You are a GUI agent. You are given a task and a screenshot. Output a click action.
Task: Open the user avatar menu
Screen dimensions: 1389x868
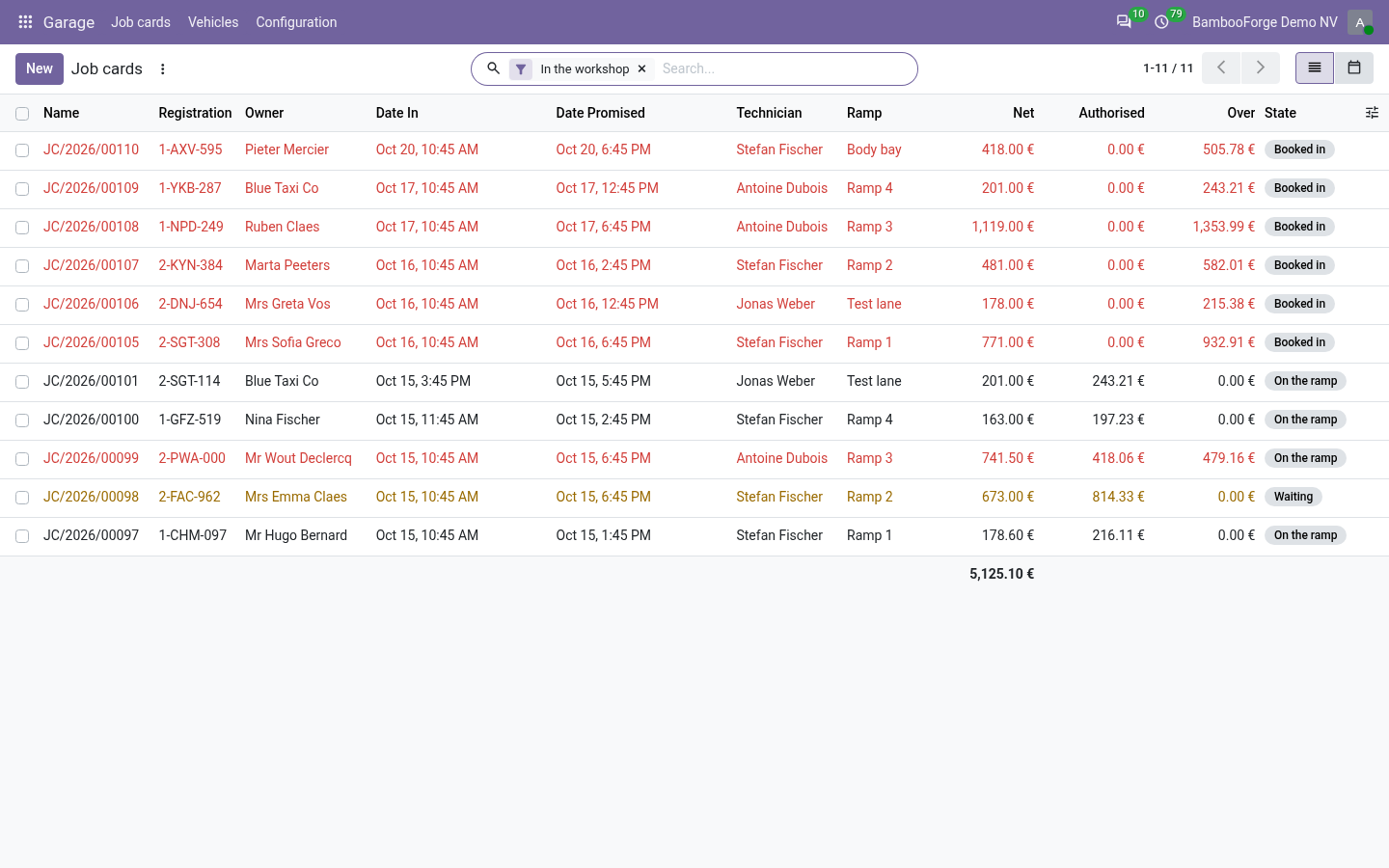coord(1360,22)
